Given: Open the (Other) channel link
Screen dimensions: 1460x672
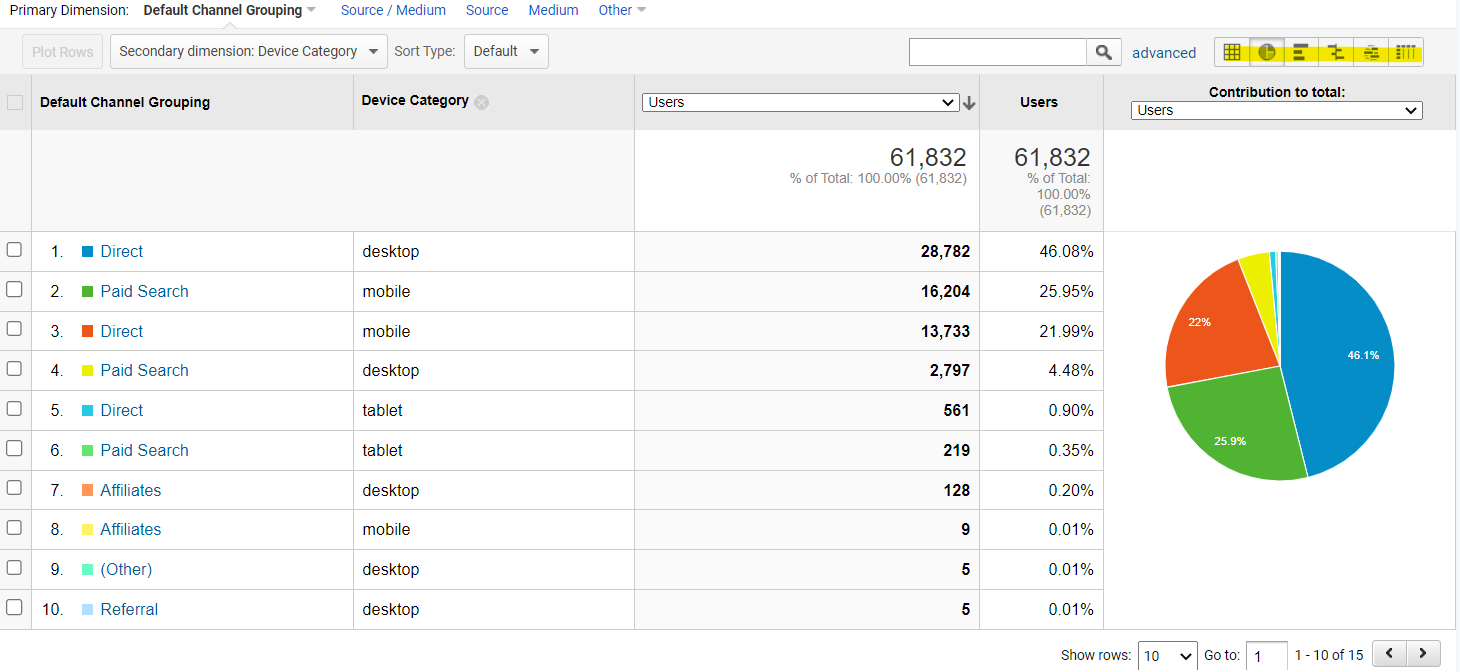Looking at the screenshot, I should 126,569.
